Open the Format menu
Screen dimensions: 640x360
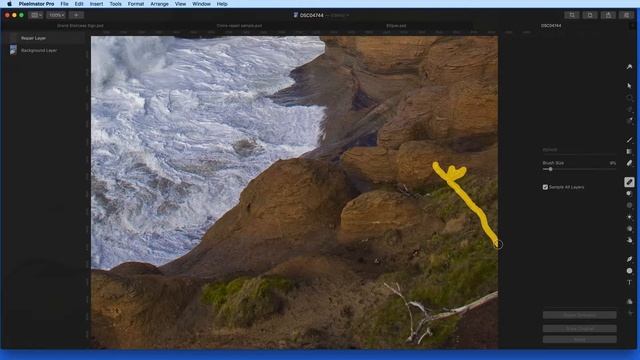(136, 4)
